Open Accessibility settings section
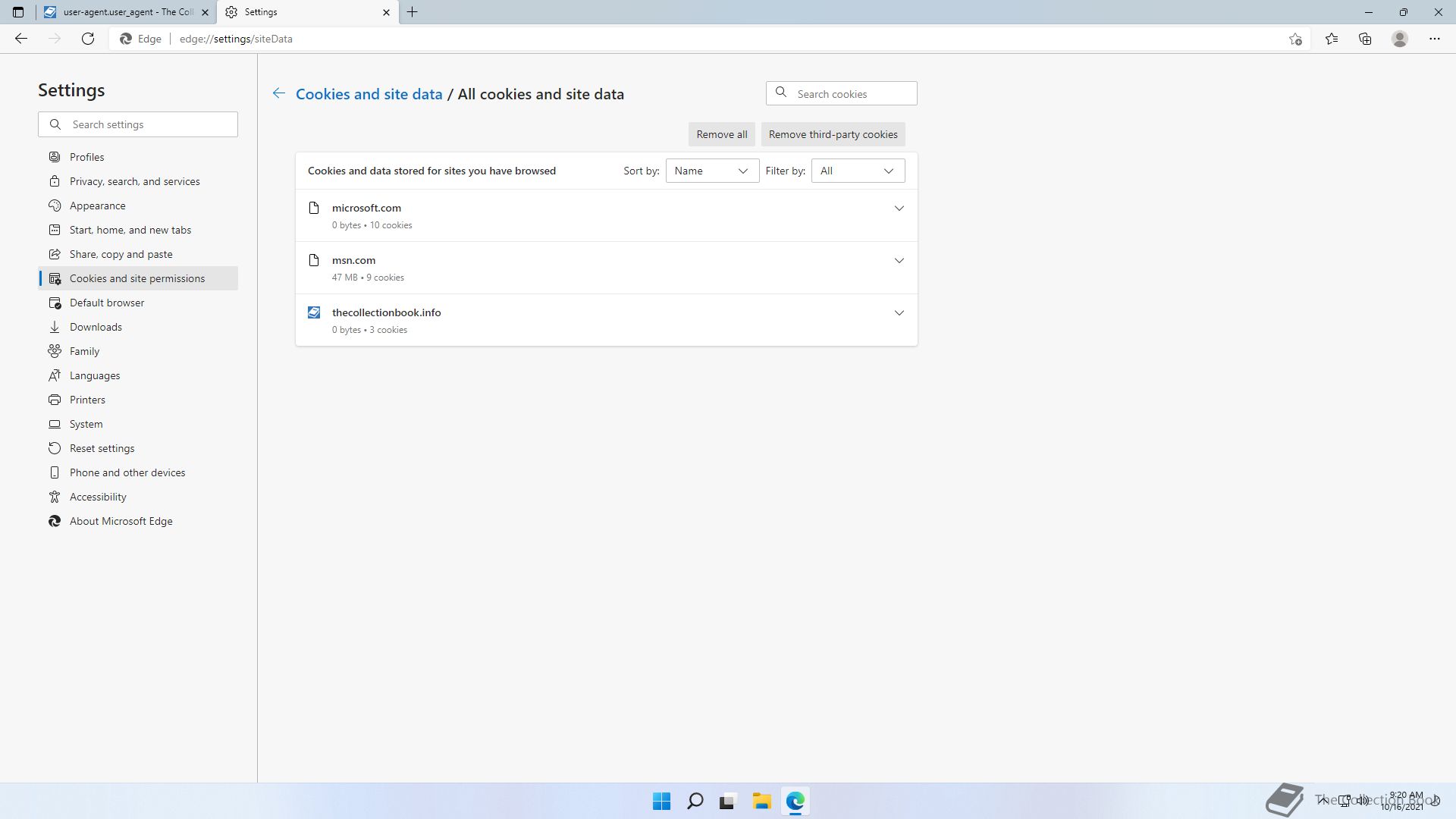1456x819 pixels. pos(138,497)
